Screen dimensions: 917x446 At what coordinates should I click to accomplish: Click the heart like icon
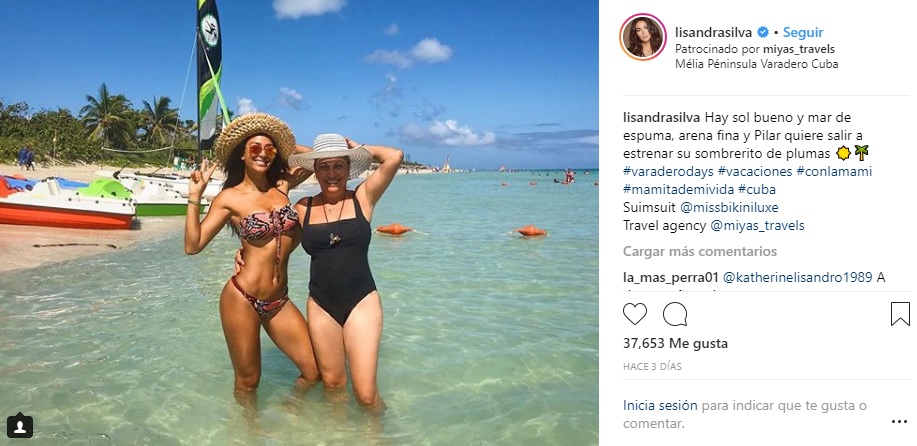(x=635, y=314)
